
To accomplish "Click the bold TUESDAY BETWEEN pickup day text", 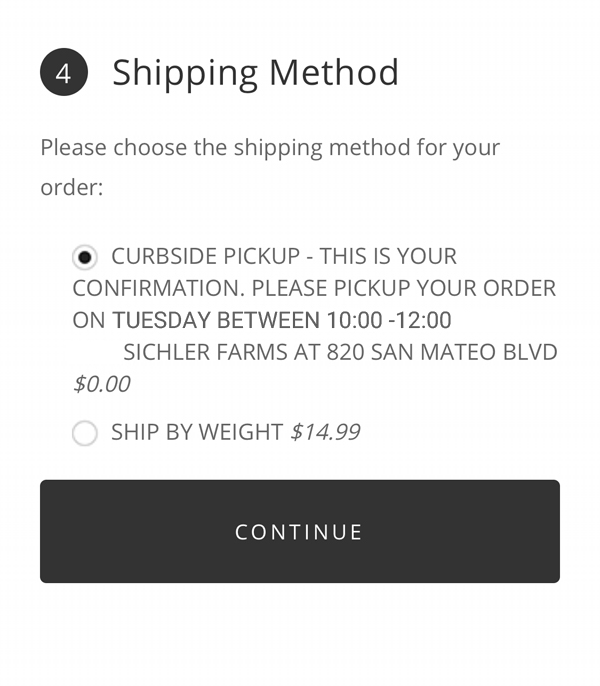I will 216,321.
